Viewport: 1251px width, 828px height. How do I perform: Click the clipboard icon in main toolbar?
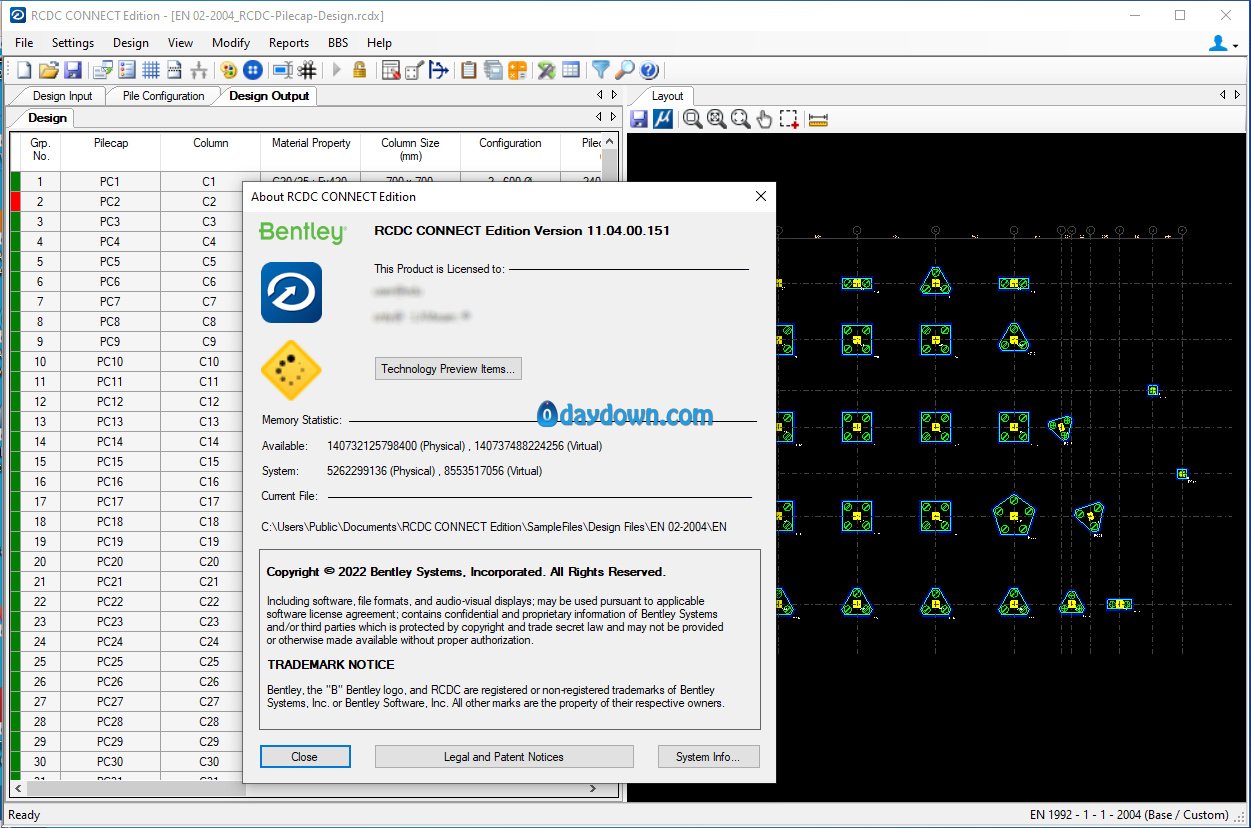click(468, 70)
